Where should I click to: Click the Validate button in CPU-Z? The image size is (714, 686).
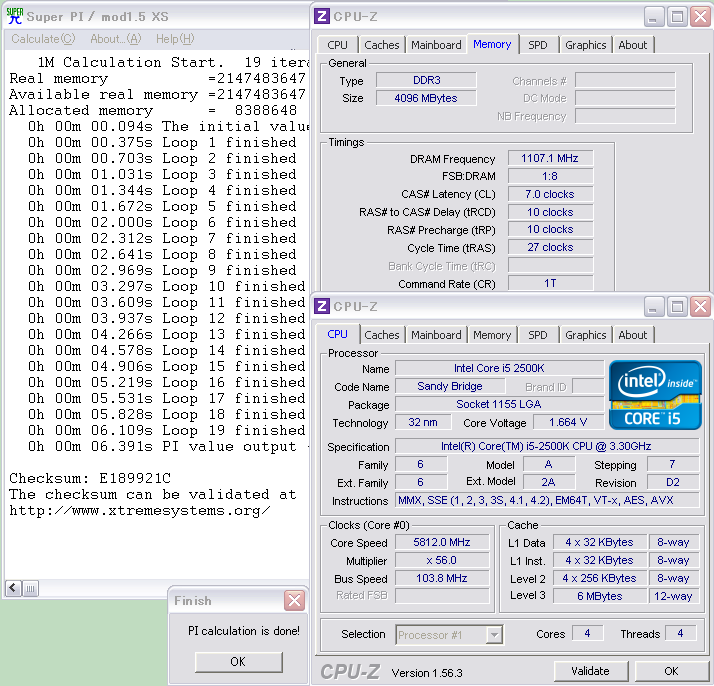[x=591, y=671]
